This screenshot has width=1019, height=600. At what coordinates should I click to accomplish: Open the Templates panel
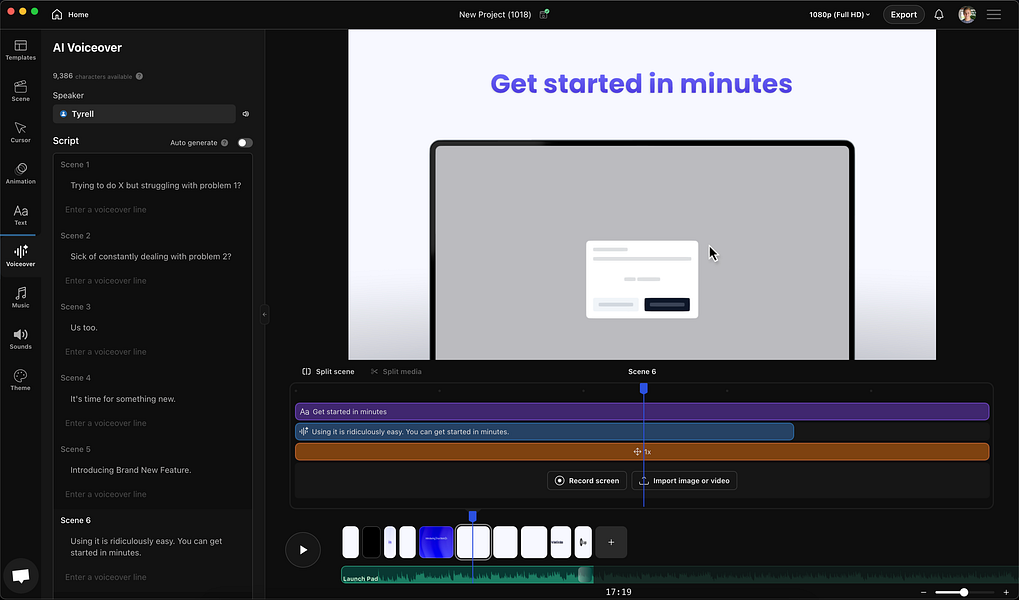(x=20, y=49)
